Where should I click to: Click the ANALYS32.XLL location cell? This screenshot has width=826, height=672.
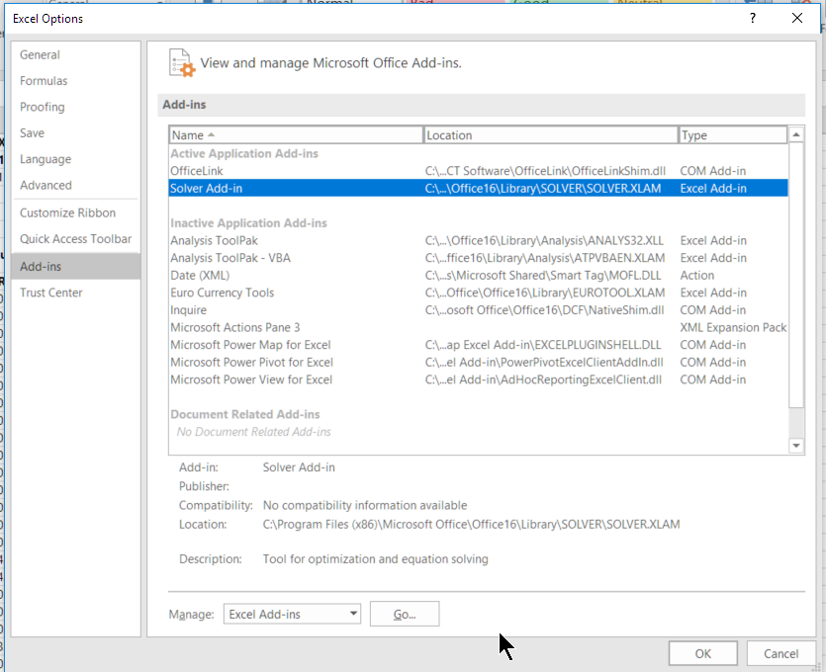544,241
